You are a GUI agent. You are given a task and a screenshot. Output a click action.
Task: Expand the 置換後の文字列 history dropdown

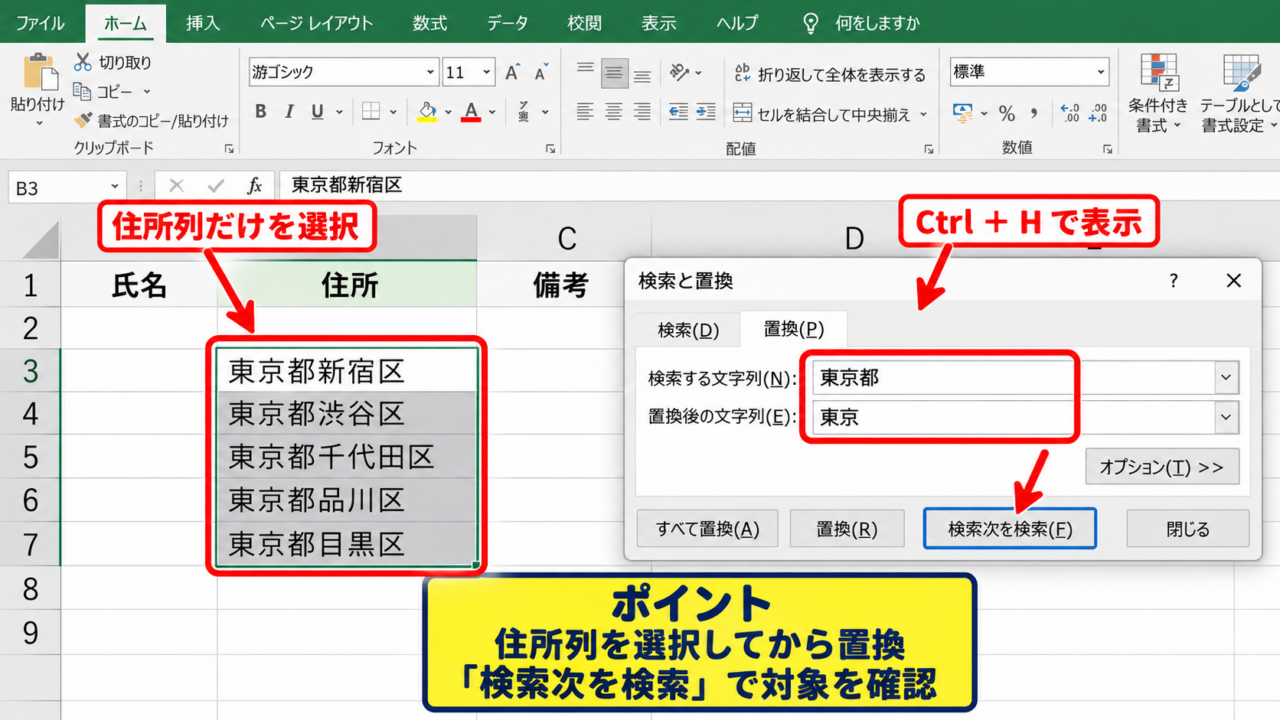click(1226, 418)
